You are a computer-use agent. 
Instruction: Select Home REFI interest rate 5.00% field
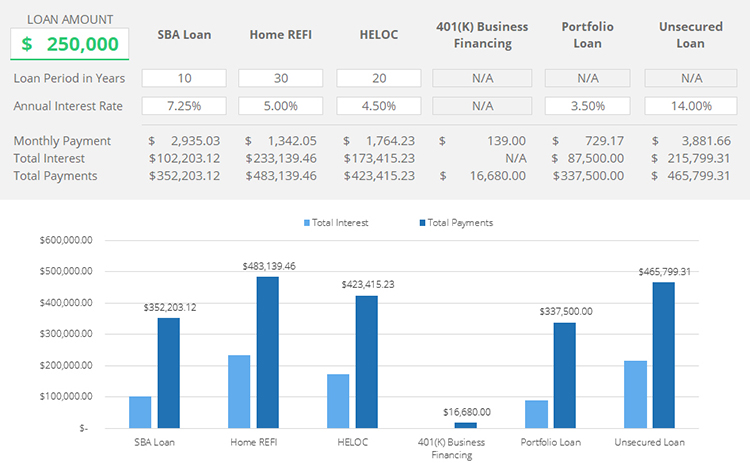pyautogui.click(x=281, y=105)
